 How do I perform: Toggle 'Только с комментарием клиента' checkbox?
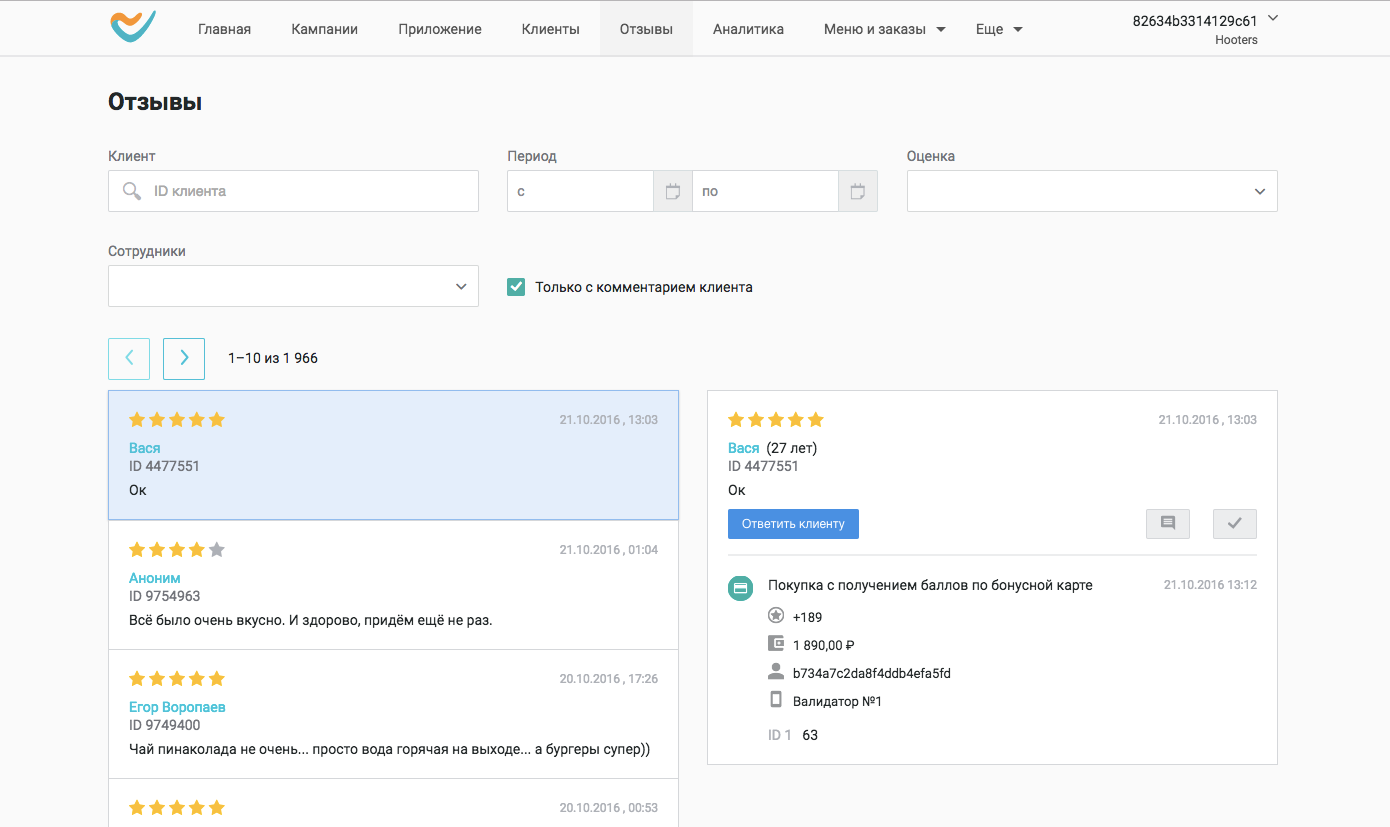[516, 287]
